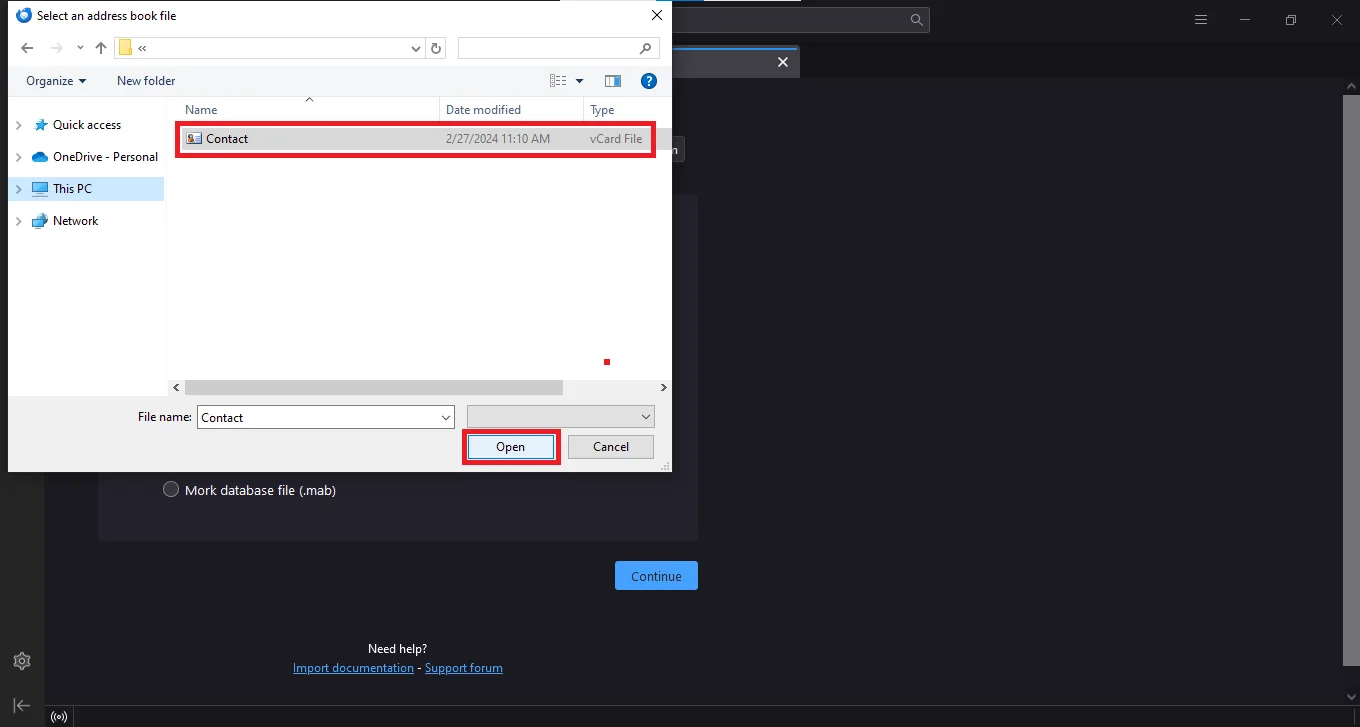Click the Date modified 2/27/2024 11:10 AM cell
The width and height of the screenshot is (1360, 727).
(498, 139)
